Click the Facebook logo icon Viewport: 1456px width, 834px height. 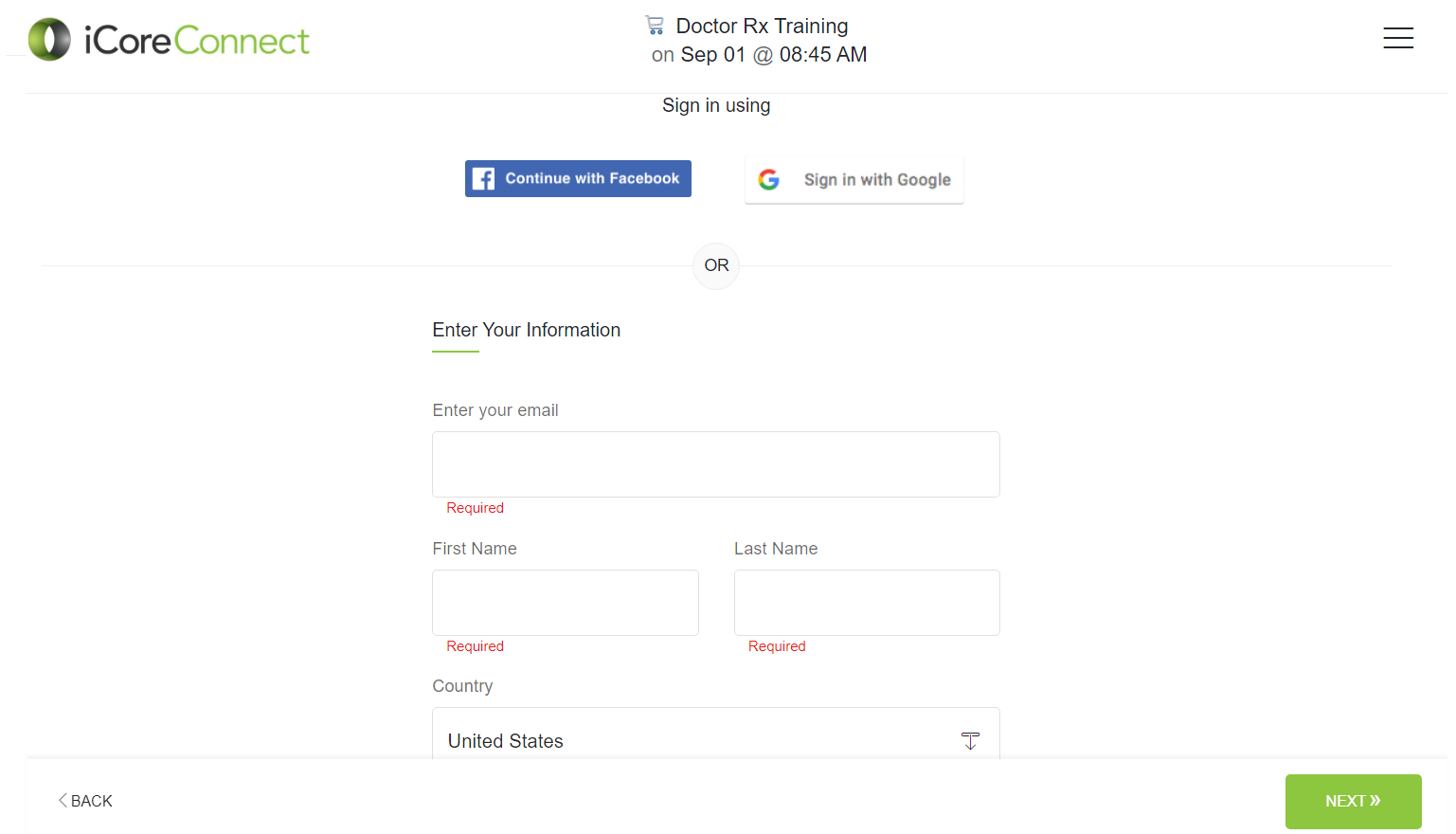483,178
